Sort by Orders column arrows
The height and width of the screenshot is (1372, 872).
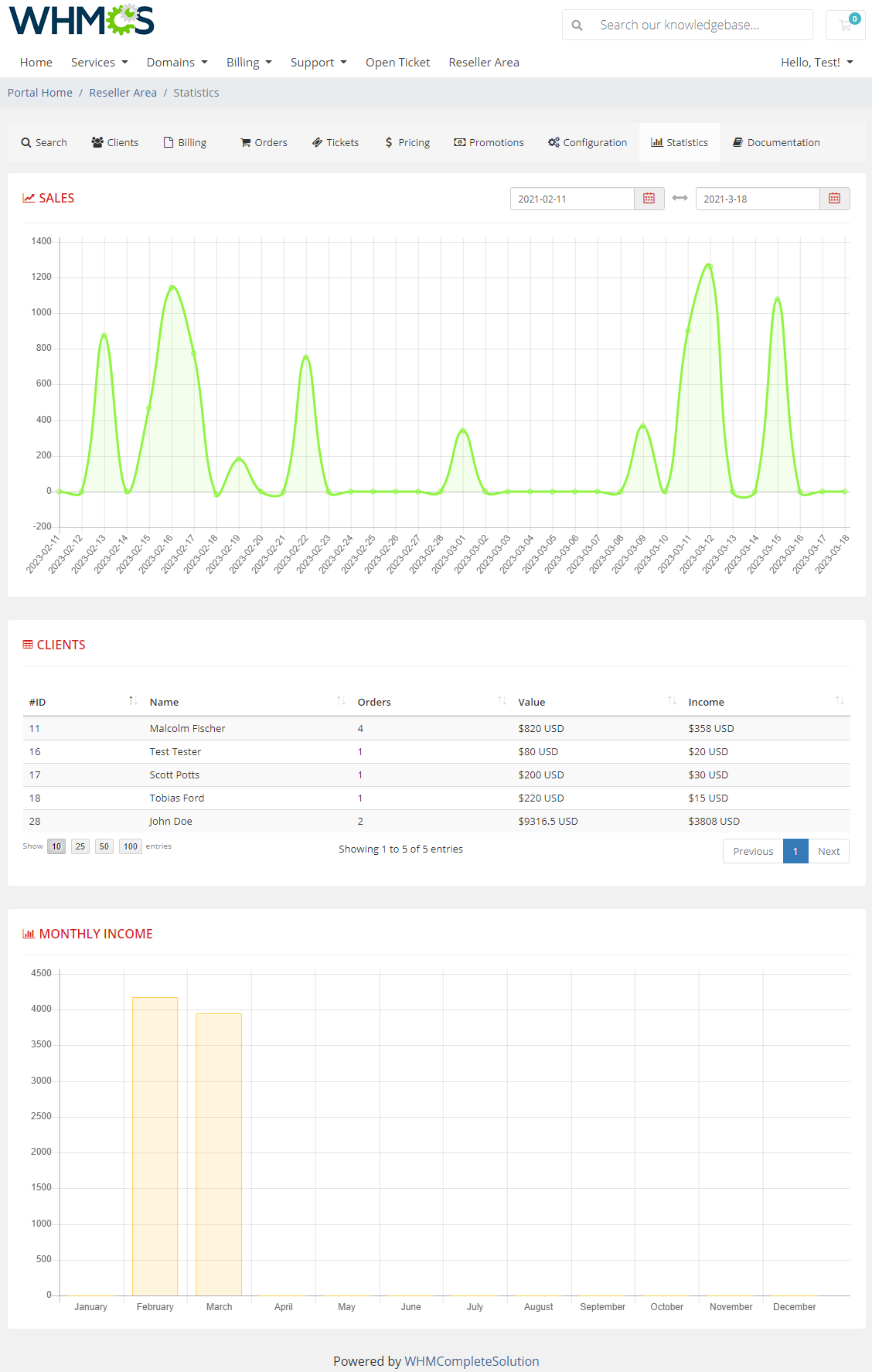click(502, 701)
